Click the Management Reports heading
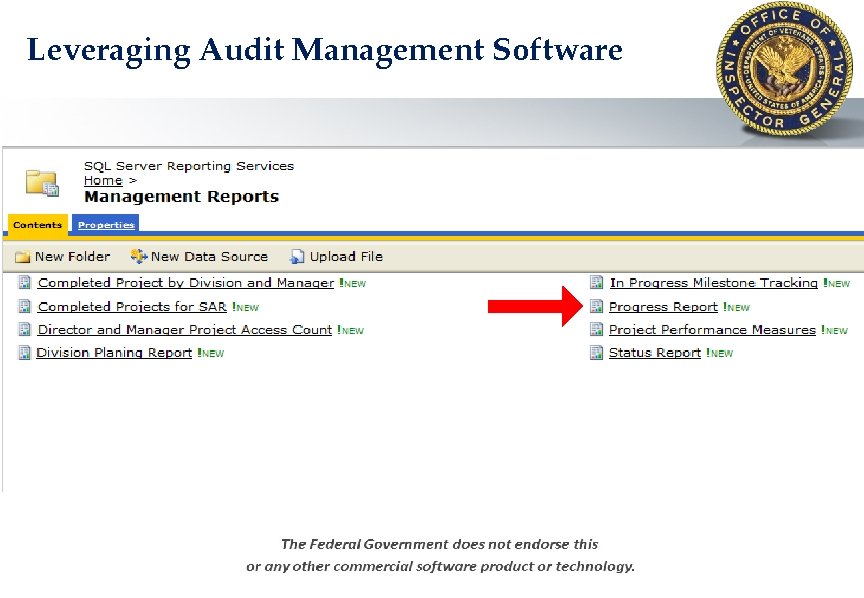 click(181, 197)
